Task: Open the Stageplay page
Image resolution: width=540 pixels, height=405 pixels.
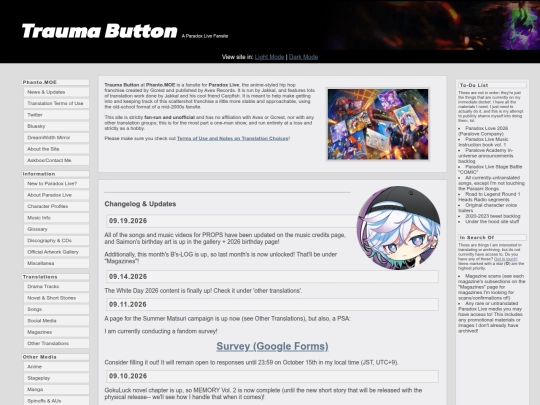Action: 56,378
